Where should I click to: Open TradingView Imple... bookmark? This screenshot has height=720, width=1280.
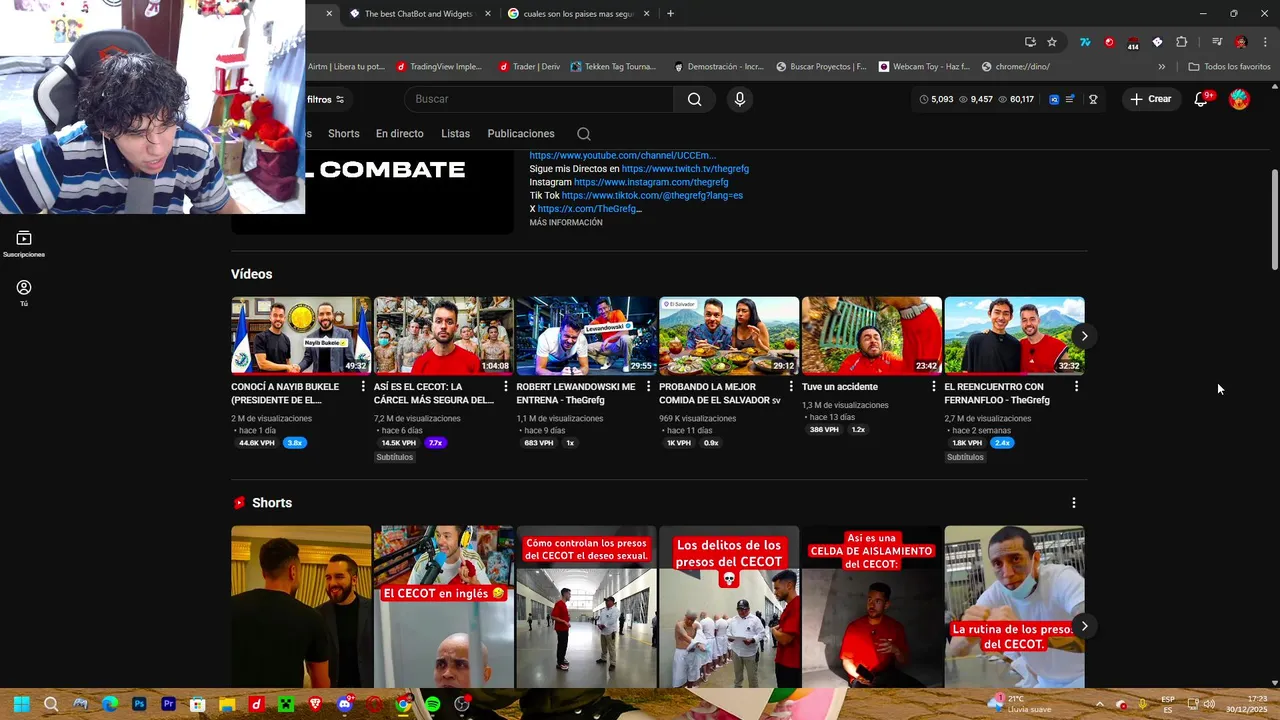(x=439, y=67)
